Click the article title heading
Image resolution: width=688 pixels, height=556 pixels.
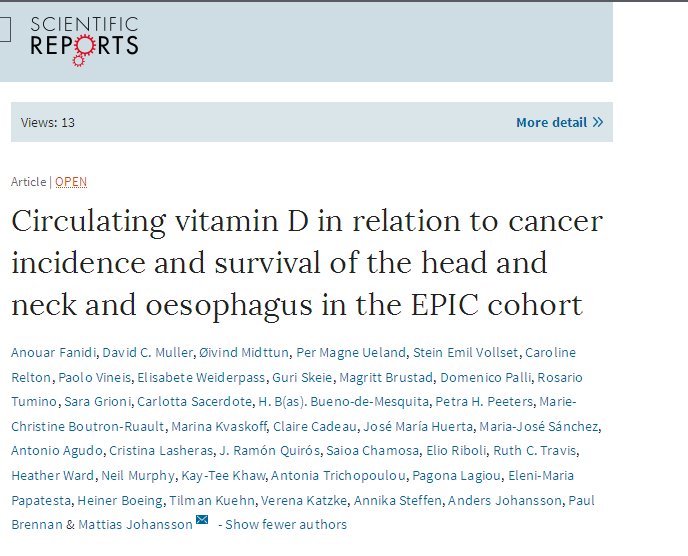pyautogui.click(x=307, y=263)
